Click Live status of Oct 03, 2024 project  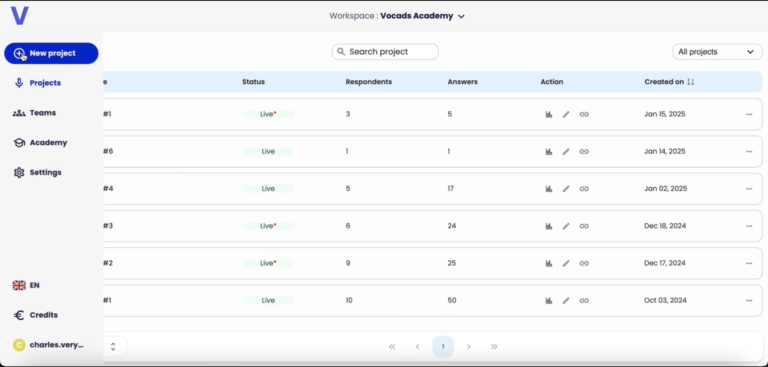coord(268,300)
